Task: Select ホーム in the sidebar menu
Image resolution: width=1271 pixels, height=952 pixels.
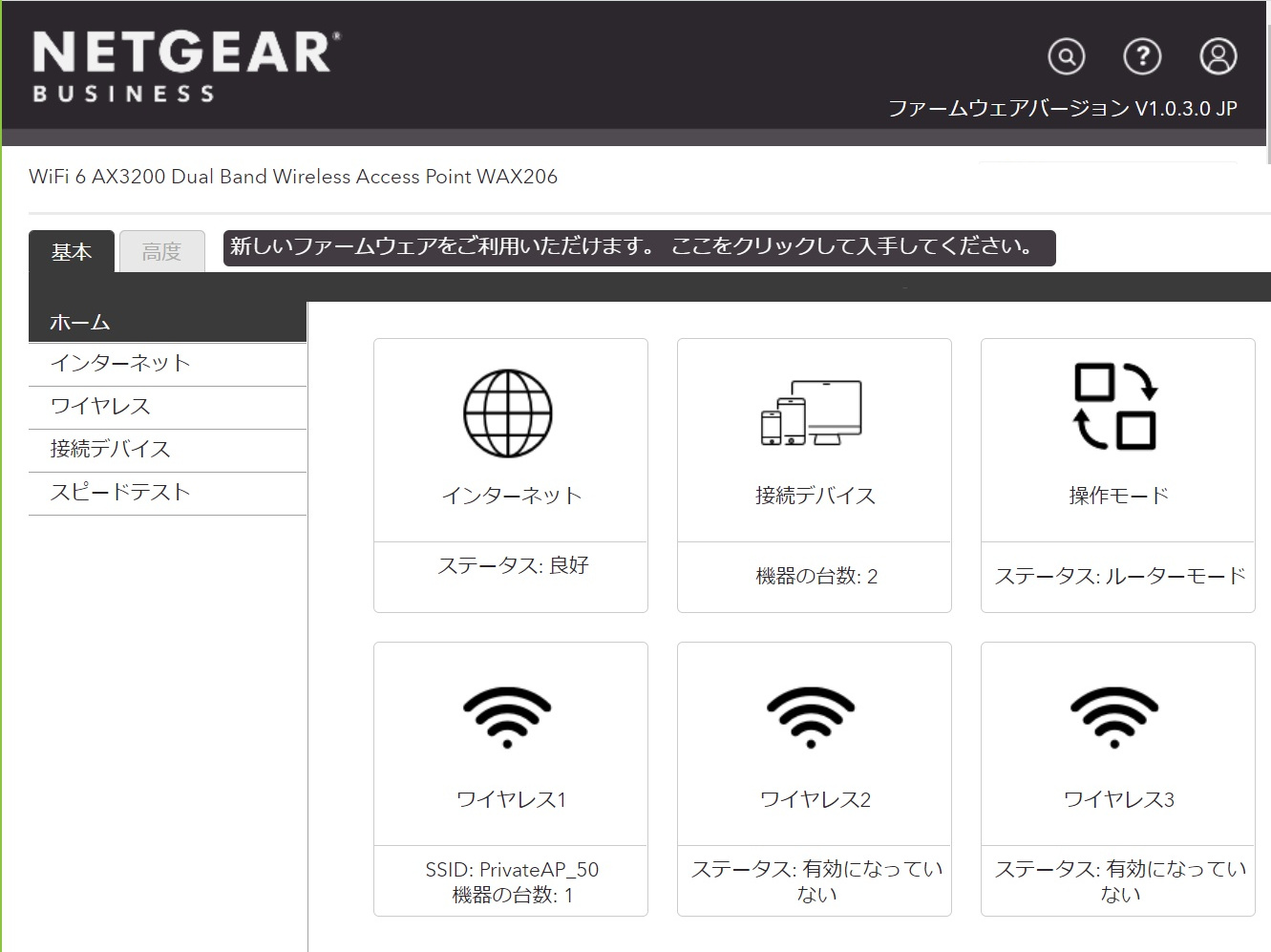Action: click(x=167, y=323)
